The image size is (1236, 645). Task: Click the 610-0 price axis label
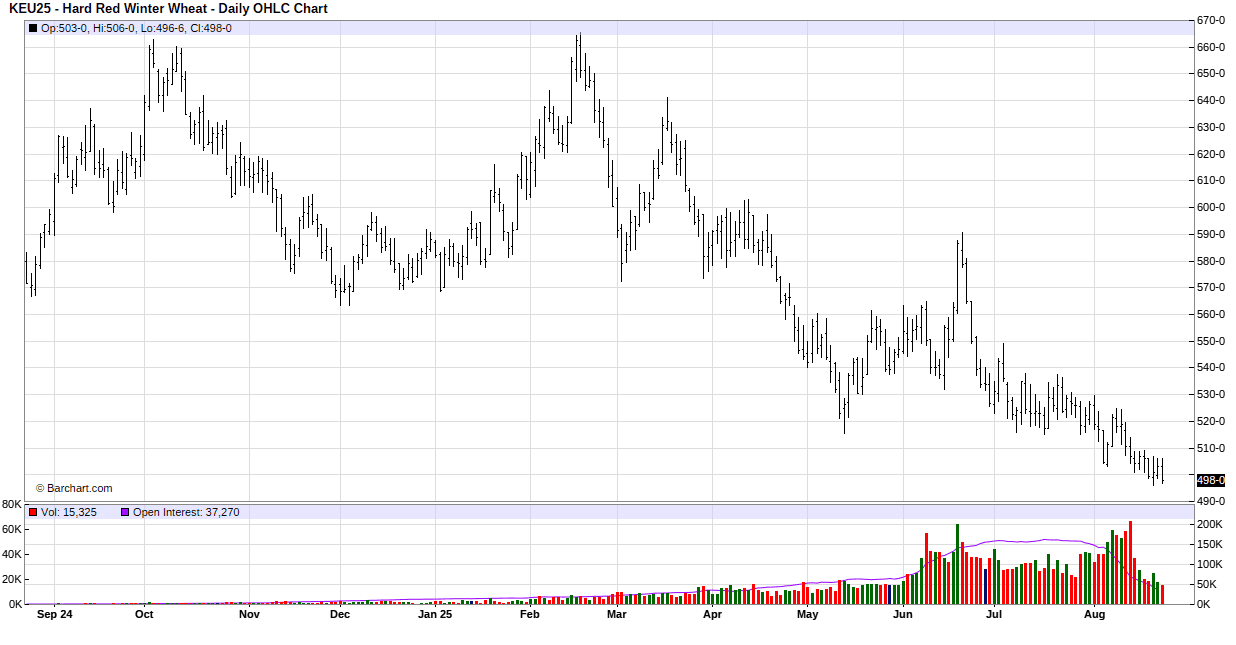tap(1212, 180)
